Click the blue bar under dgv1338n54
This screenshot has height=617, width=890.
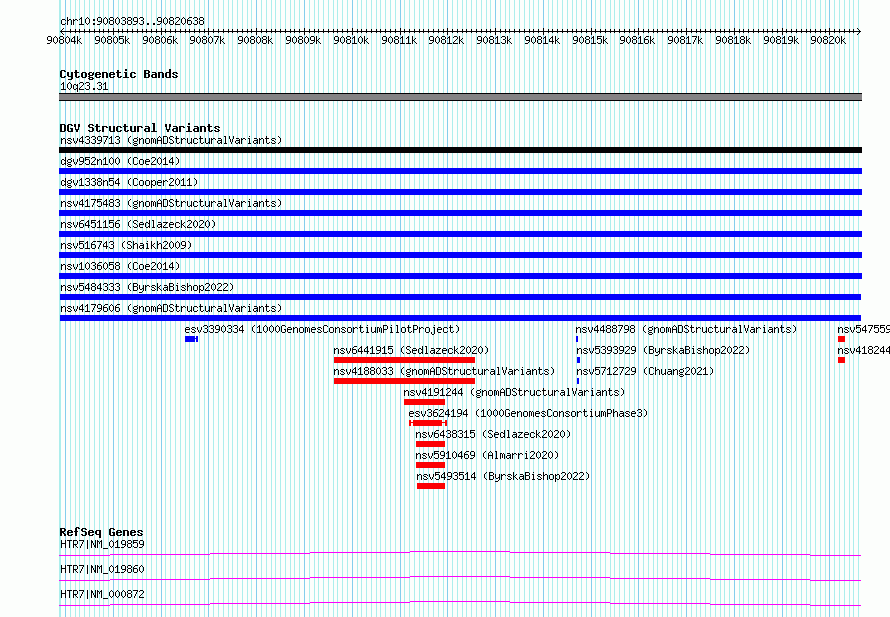[460, 192]
